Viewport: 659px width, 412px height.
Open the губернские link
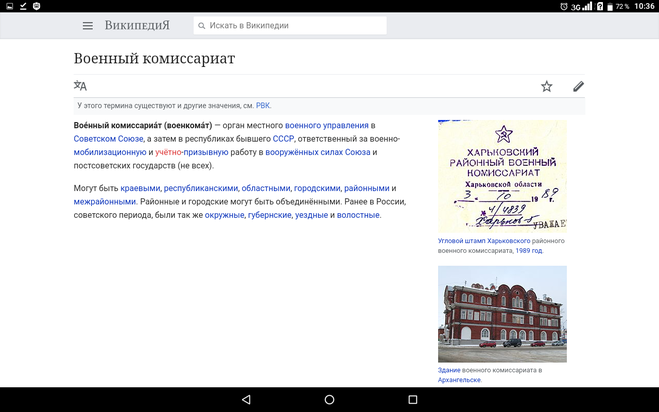[269, 215]
